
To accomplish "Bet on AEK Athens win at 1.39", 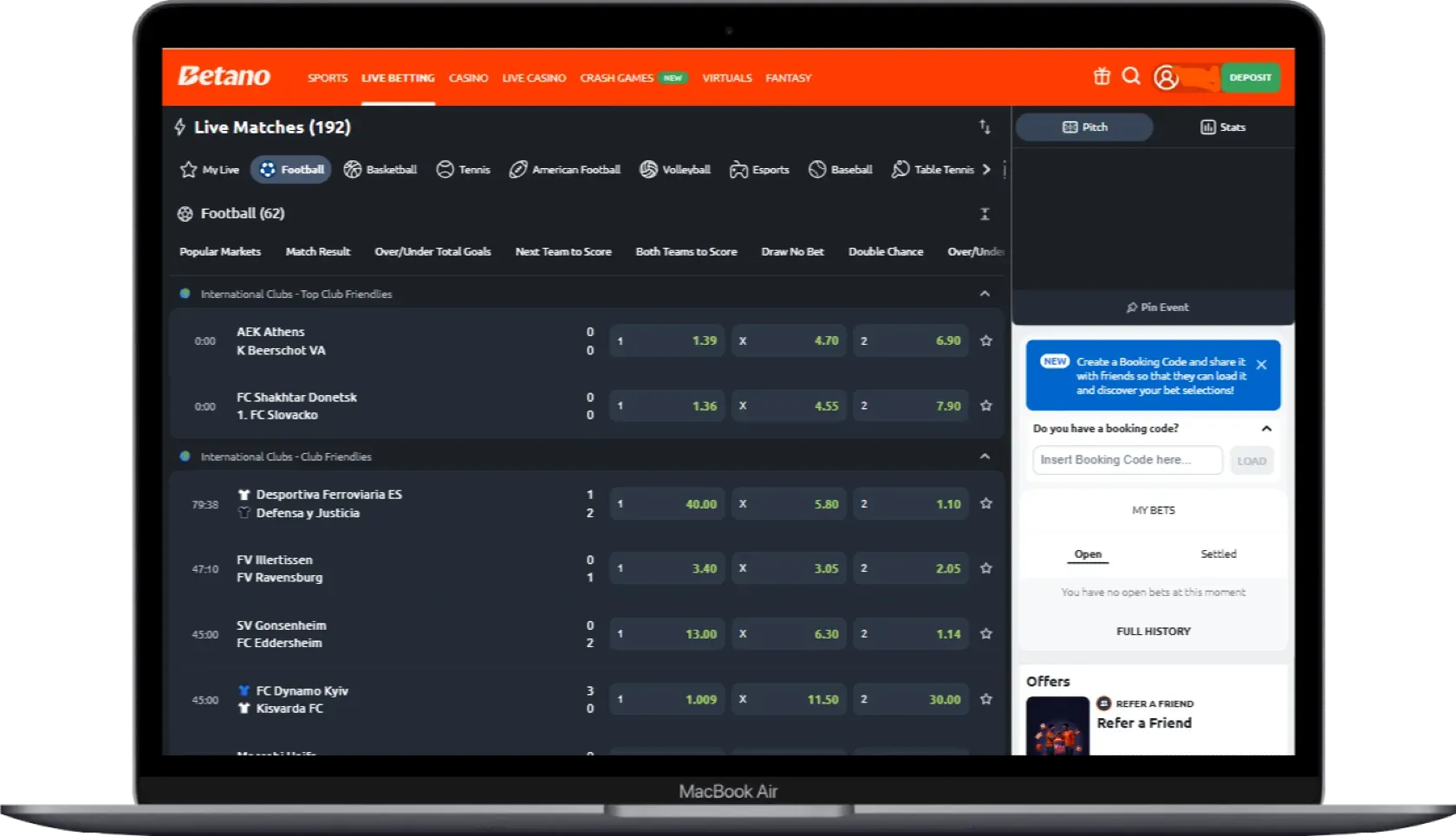I will 668,341.
